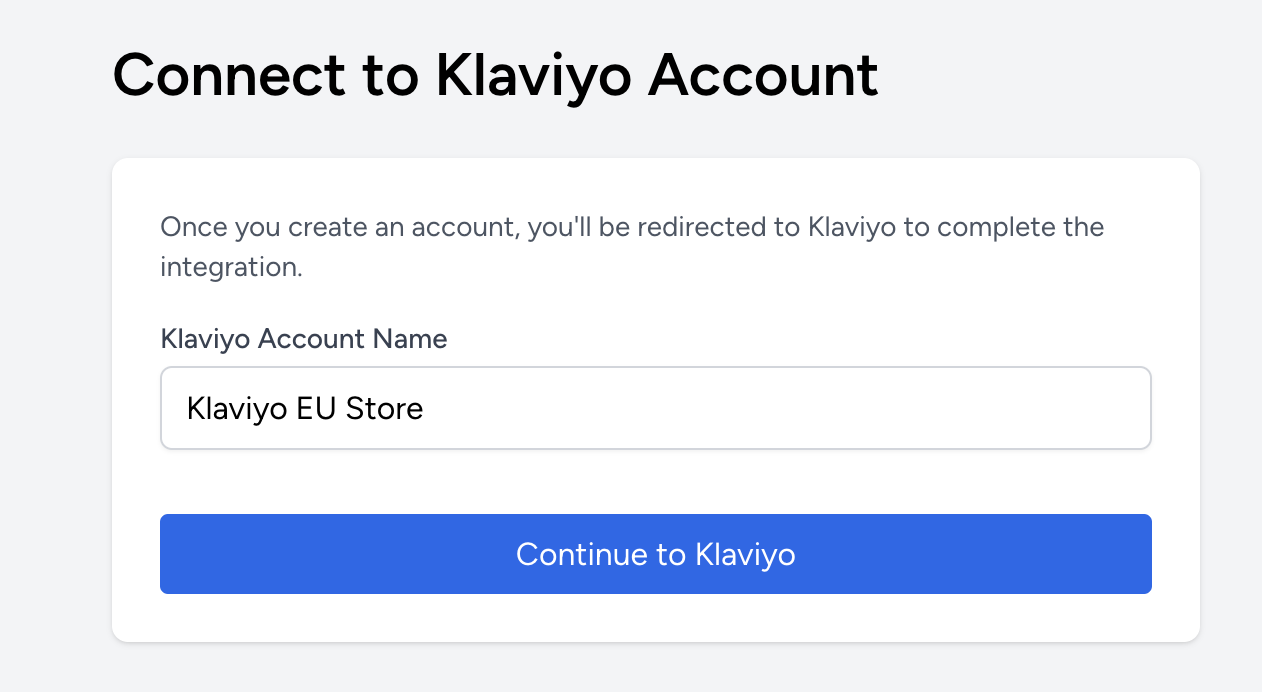Click the "Klaviyo Account Name" field label
The width and height of the screenshot is (1262, 692).
point(303,339)
